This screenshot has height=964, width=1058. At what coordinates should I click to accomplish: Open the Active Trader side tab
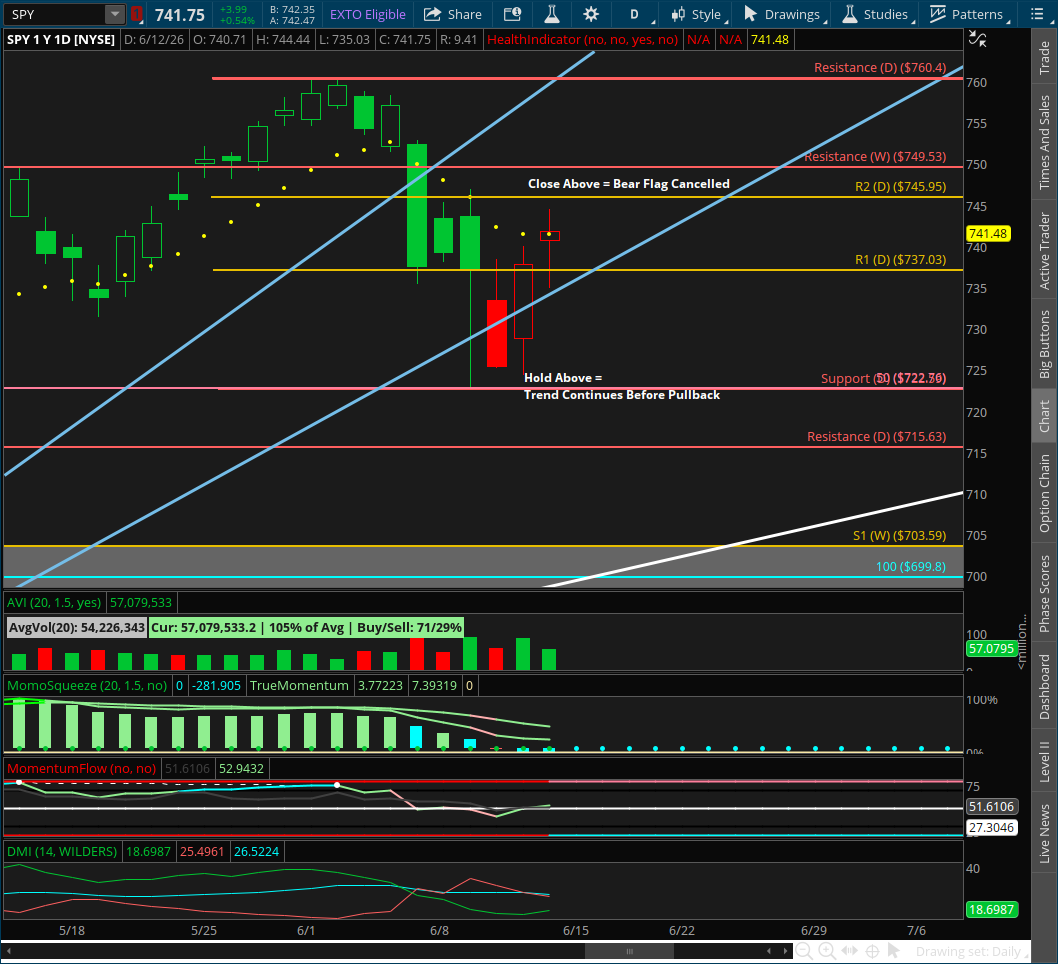tap(1045, 251)
